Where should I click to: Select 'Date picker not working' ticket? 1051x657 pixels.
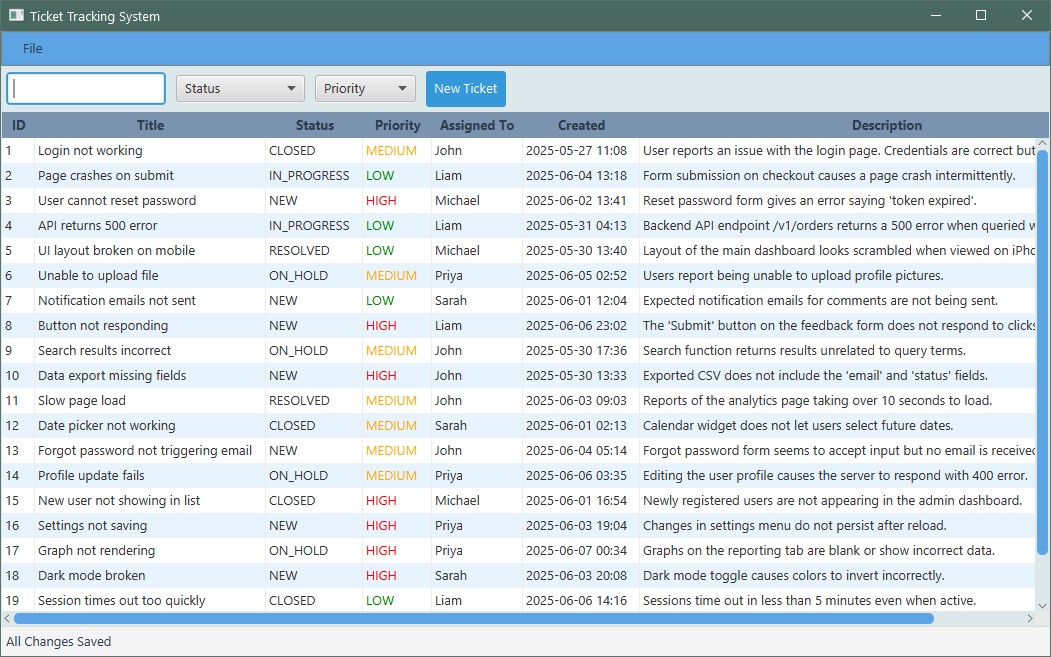coord(107,426)
